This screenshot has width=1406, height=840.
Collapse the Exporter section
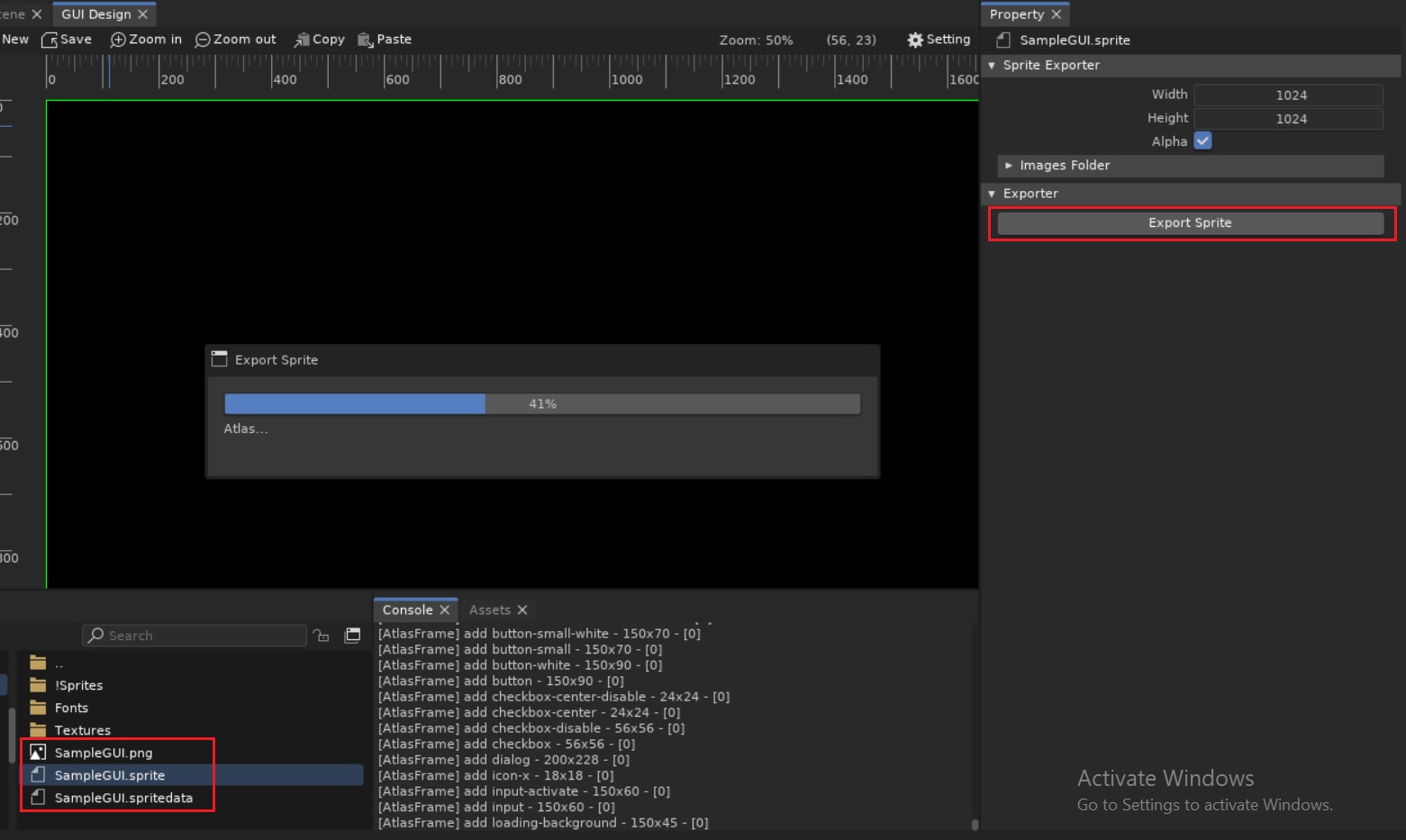tap(992, 194)
